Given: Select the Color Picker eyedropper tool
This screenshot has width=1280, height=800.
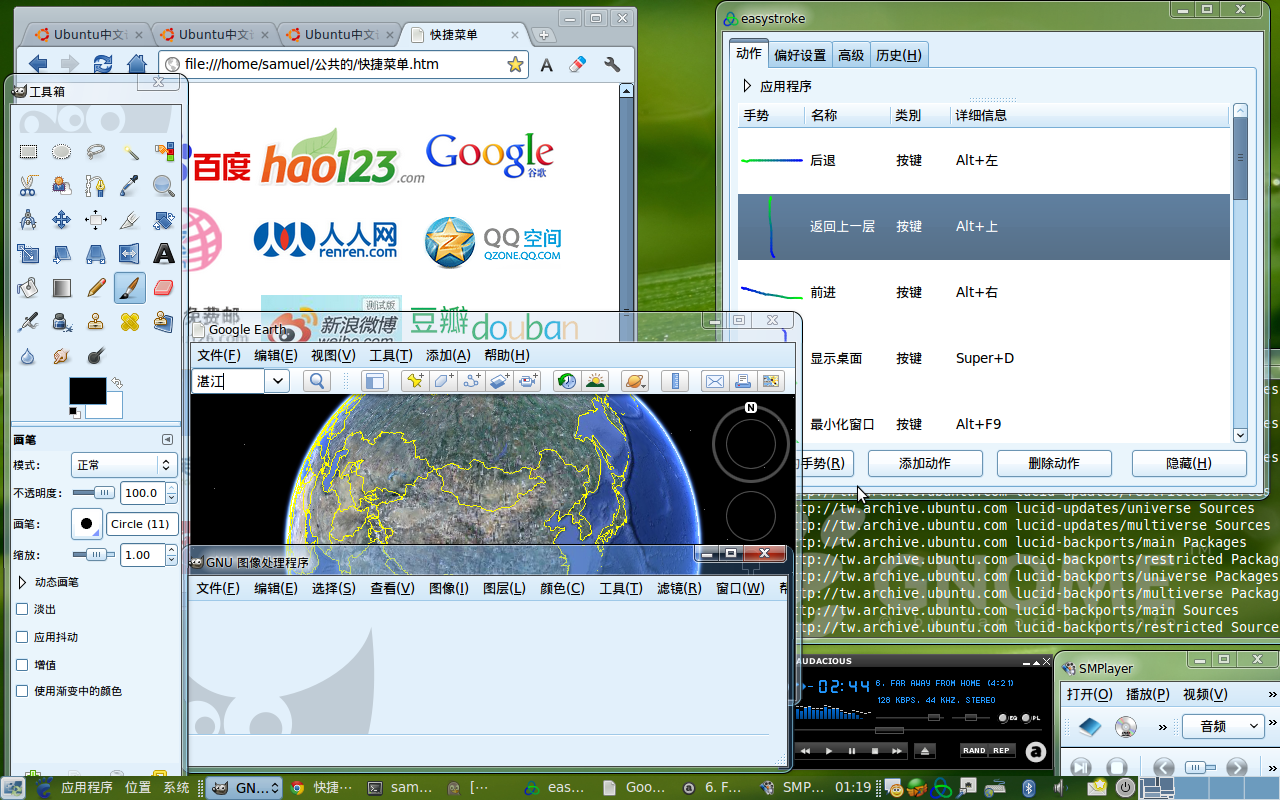Looking at the screenshot, I should 130,186.
